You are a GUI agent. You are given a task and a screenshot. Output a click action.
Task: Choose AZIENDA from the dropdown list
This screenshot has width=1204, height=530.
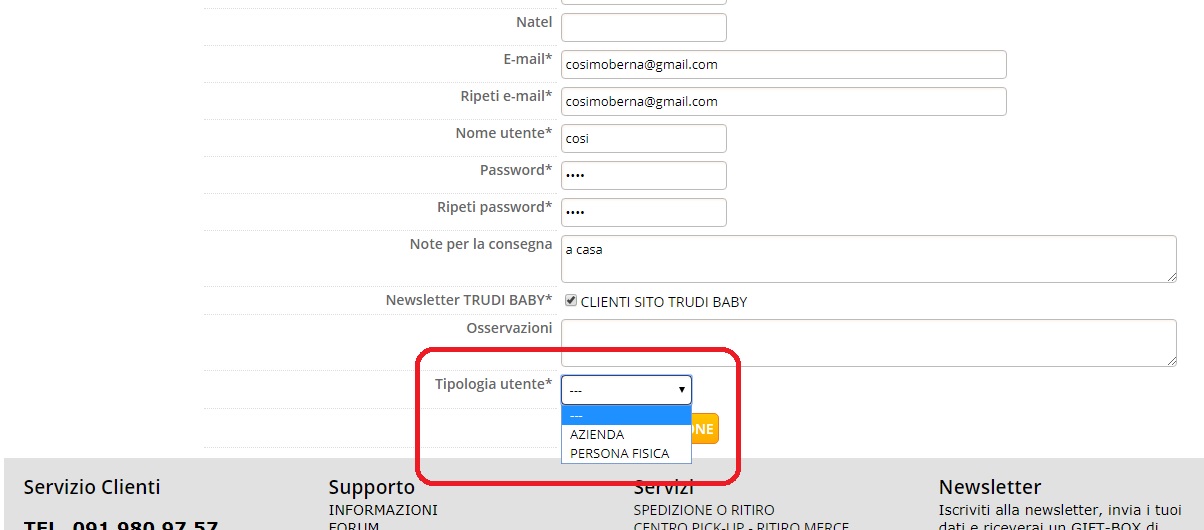tap(597, 435)
